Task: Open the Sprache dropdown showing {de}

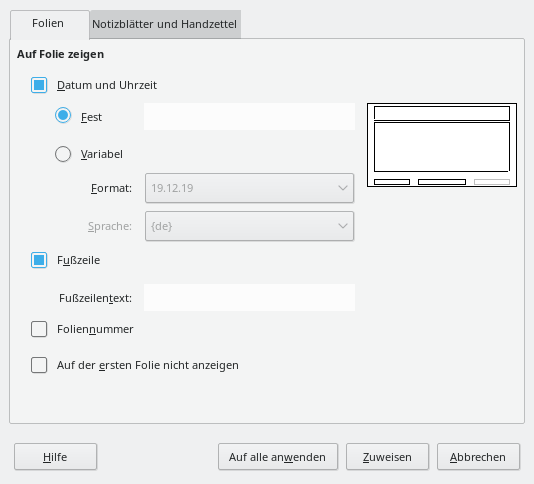Action: coord(249,226)
